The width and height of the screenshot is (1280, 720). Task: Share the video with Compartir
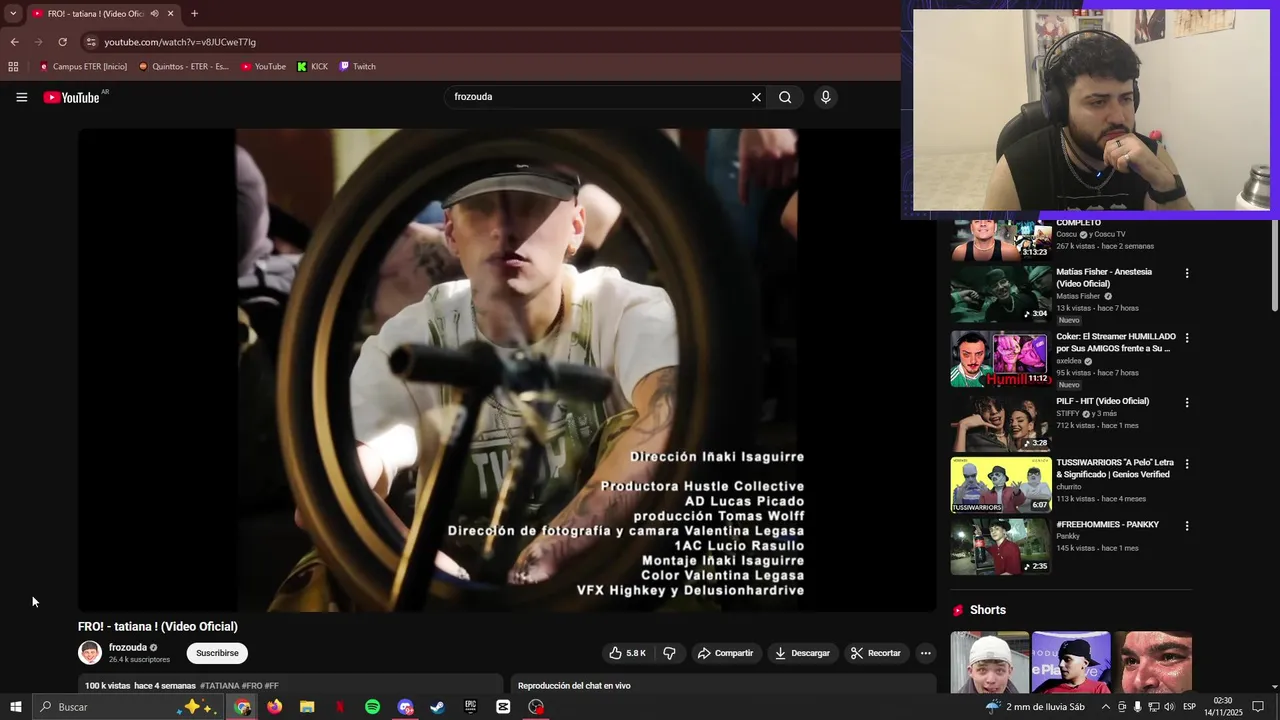click(725, 653)
